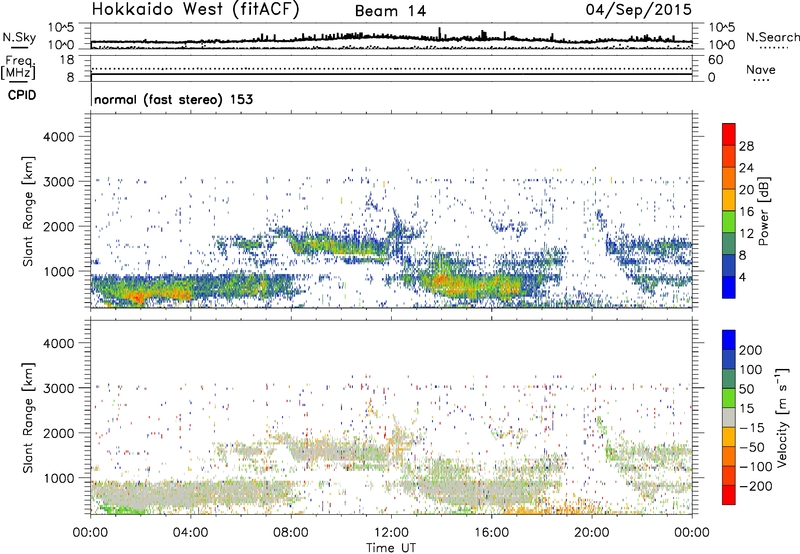Click the '16:00' time axis tick label

(x=491, y=533)
